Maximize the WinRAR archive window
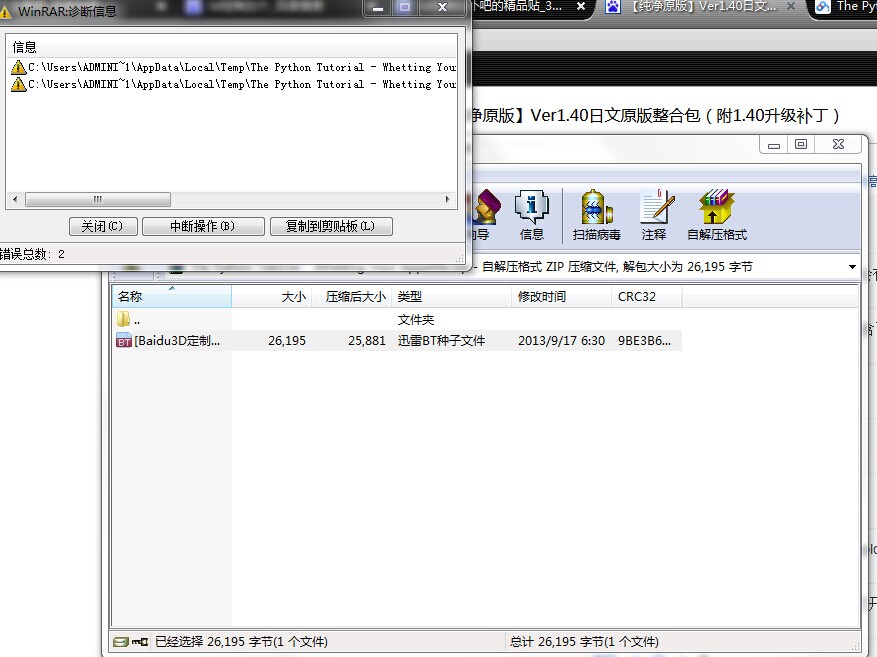The height and width of the screenshot is (657, 877). pyautogui.click(x=801, y=144)
